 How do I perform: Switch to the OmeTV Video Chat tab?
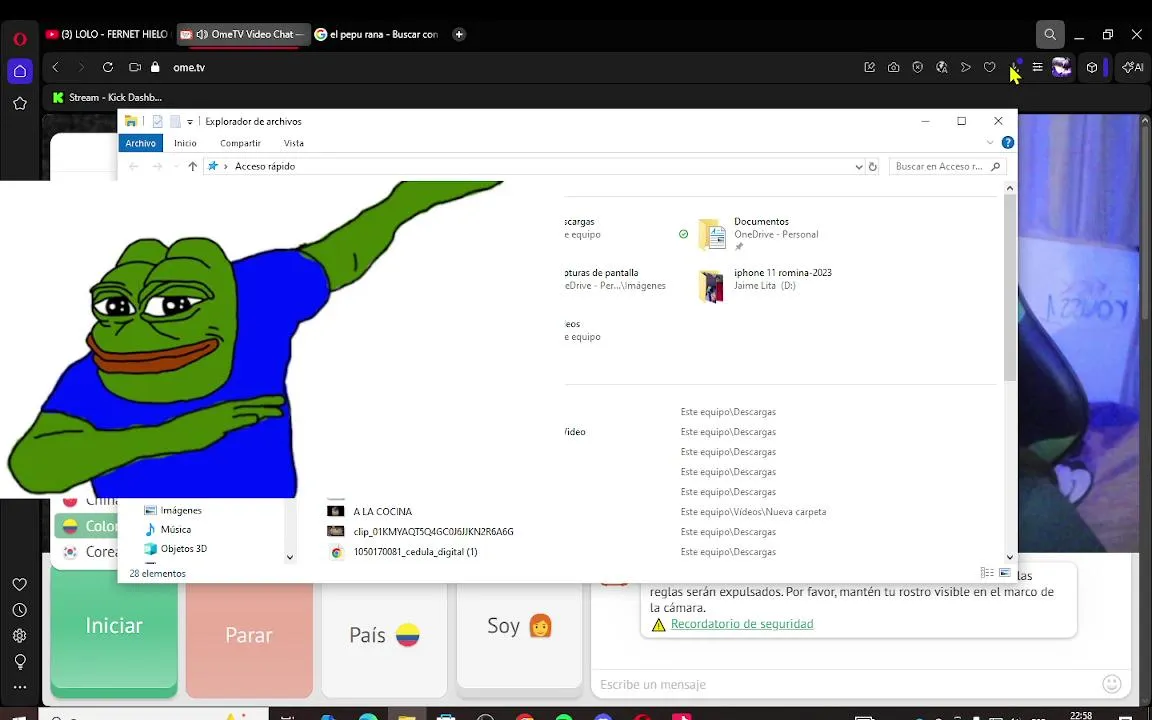pos(243,35)
